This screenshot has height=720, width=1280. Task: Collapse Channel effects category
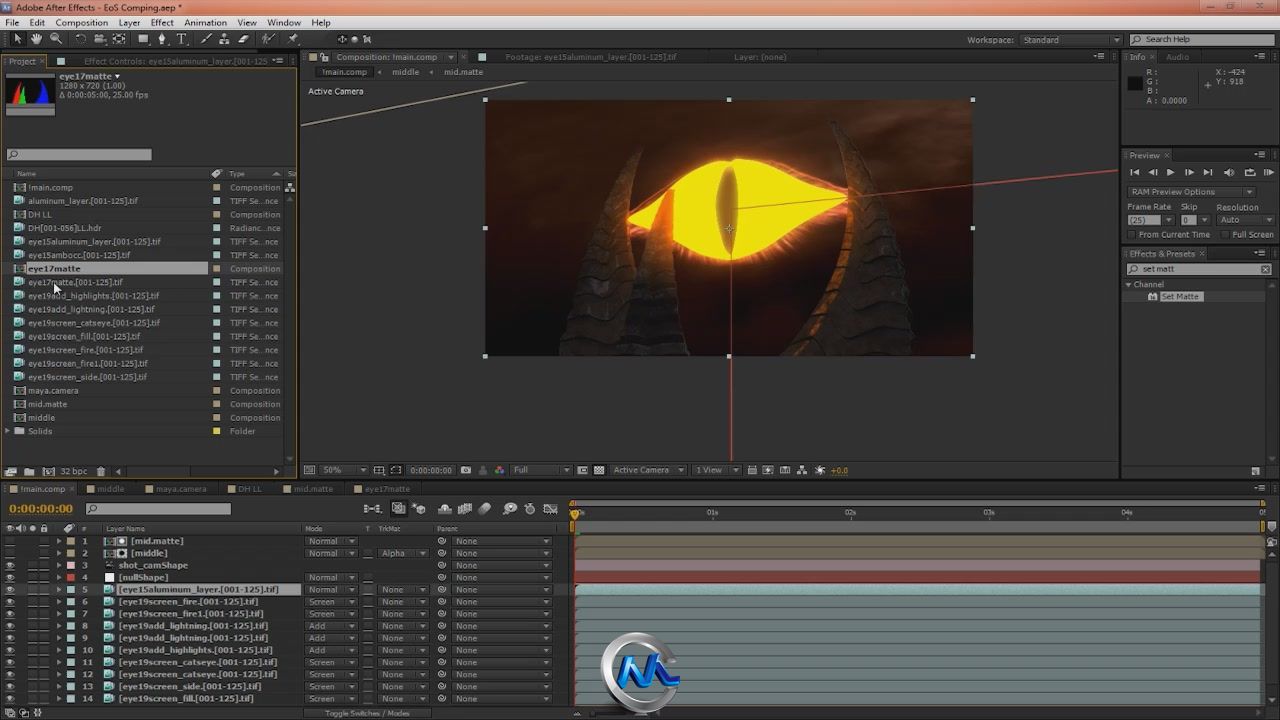1129,285
